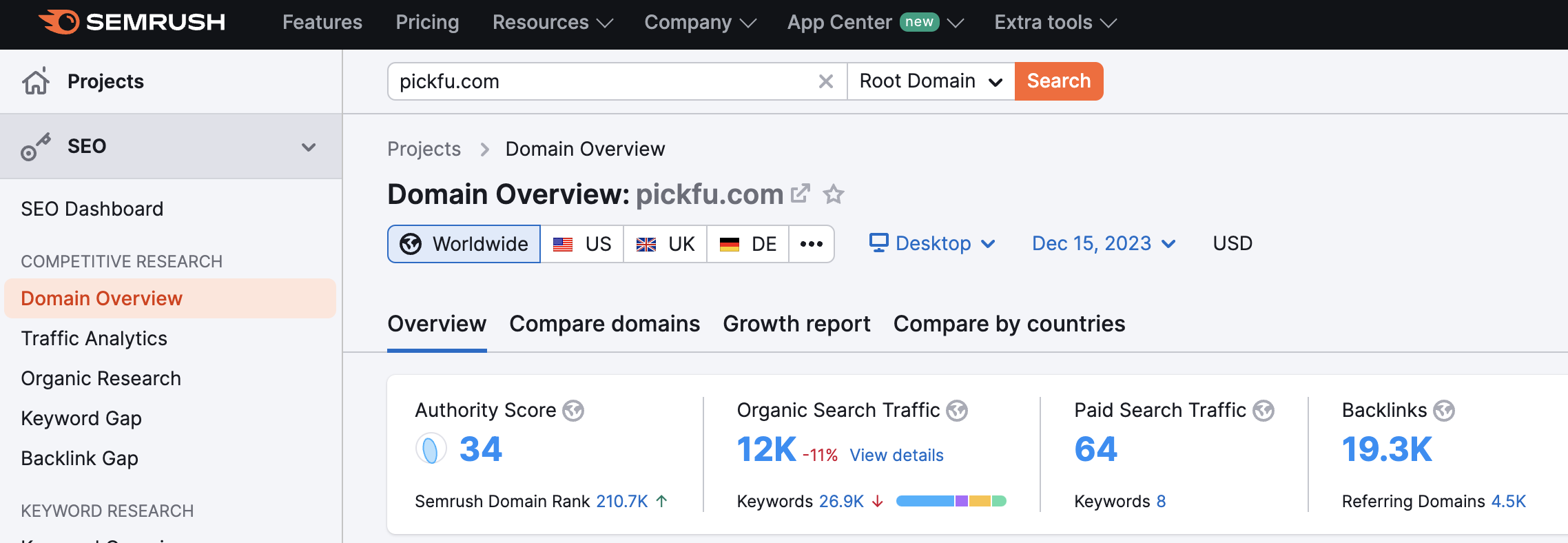
Task: Click purple segment of keywords distribution bar
Action: 962,501
